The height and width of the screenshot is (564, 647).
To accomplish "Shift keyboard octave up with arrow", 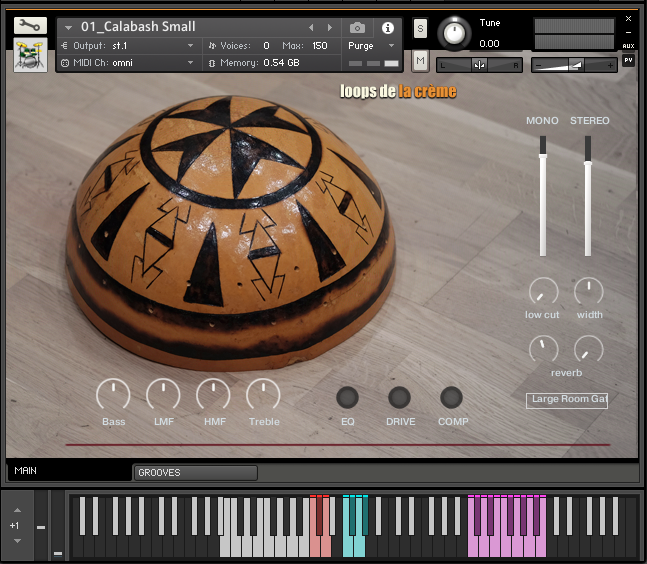I will (x=17, y=510).
